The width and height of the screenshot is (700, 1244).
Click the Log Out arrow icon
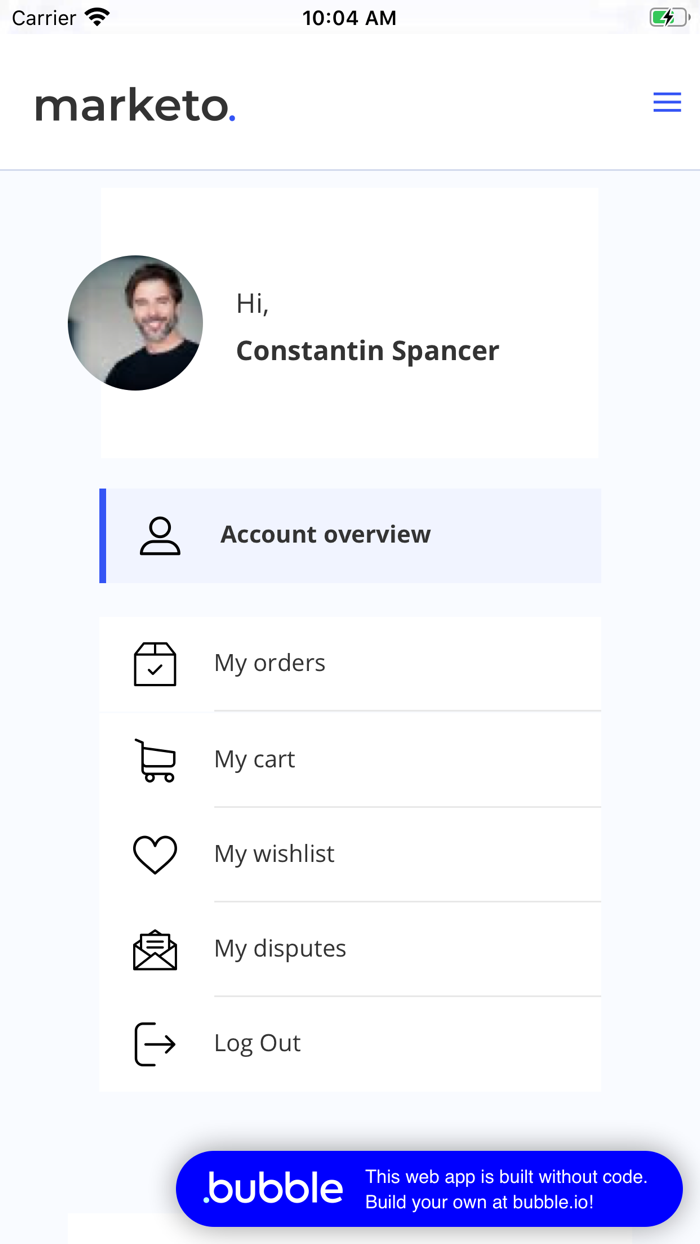point(155,1044)
